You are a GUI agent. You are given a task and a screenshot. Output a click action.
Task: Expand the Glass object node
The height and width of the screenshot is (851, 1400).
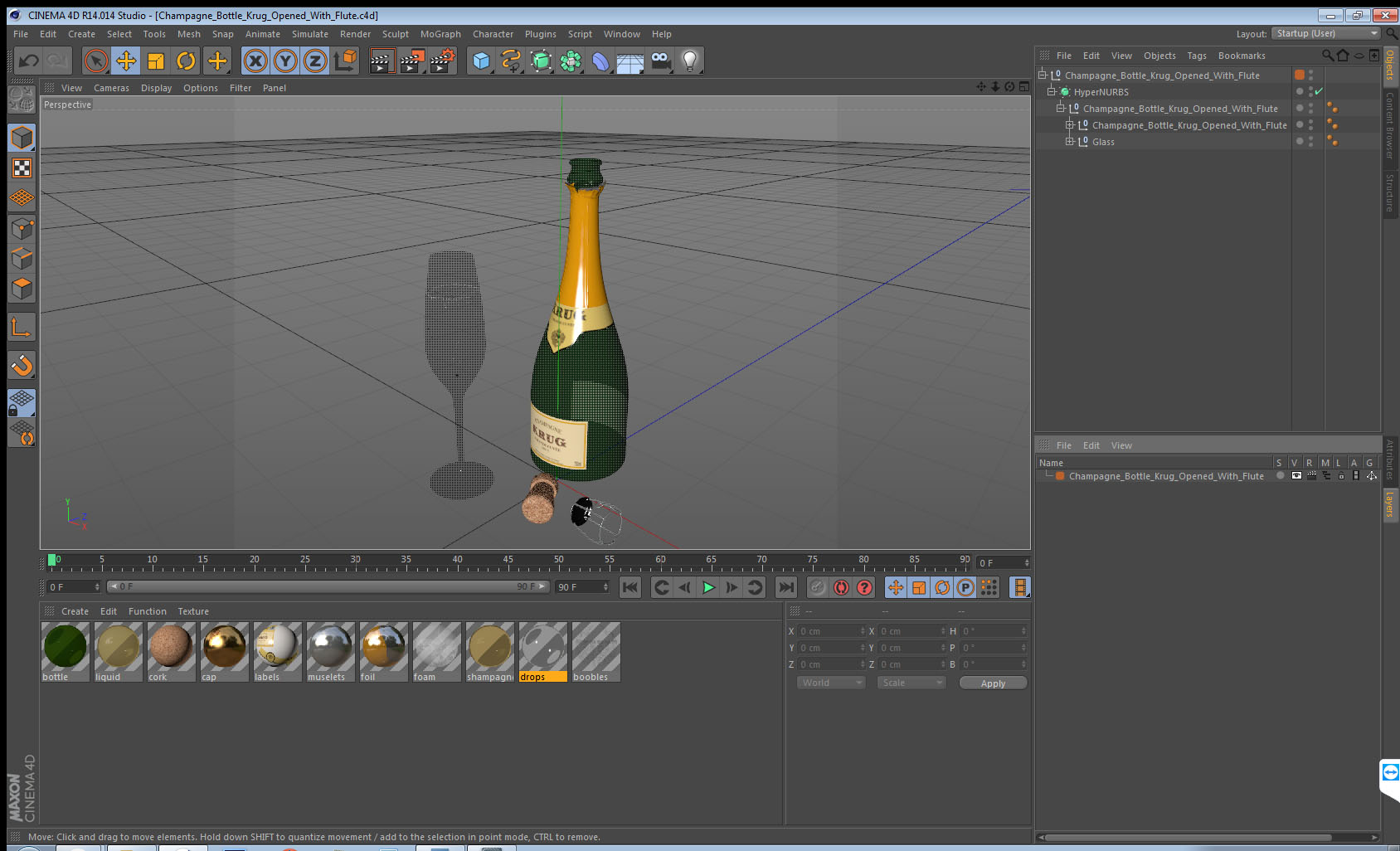(x=1070, y=141)
